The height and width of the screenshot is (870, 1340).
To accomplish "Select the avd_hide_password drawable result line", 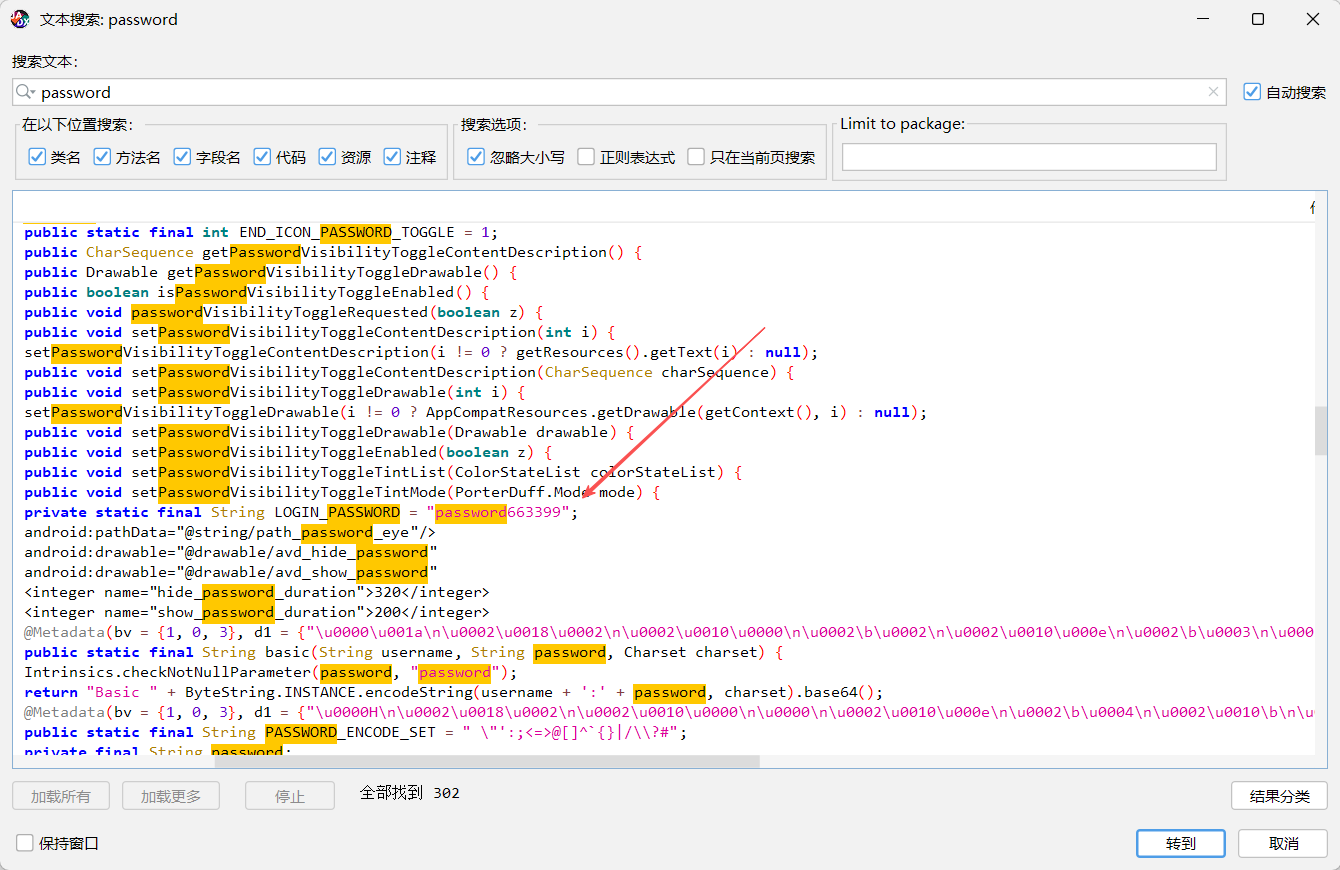I will pos(231,552).
